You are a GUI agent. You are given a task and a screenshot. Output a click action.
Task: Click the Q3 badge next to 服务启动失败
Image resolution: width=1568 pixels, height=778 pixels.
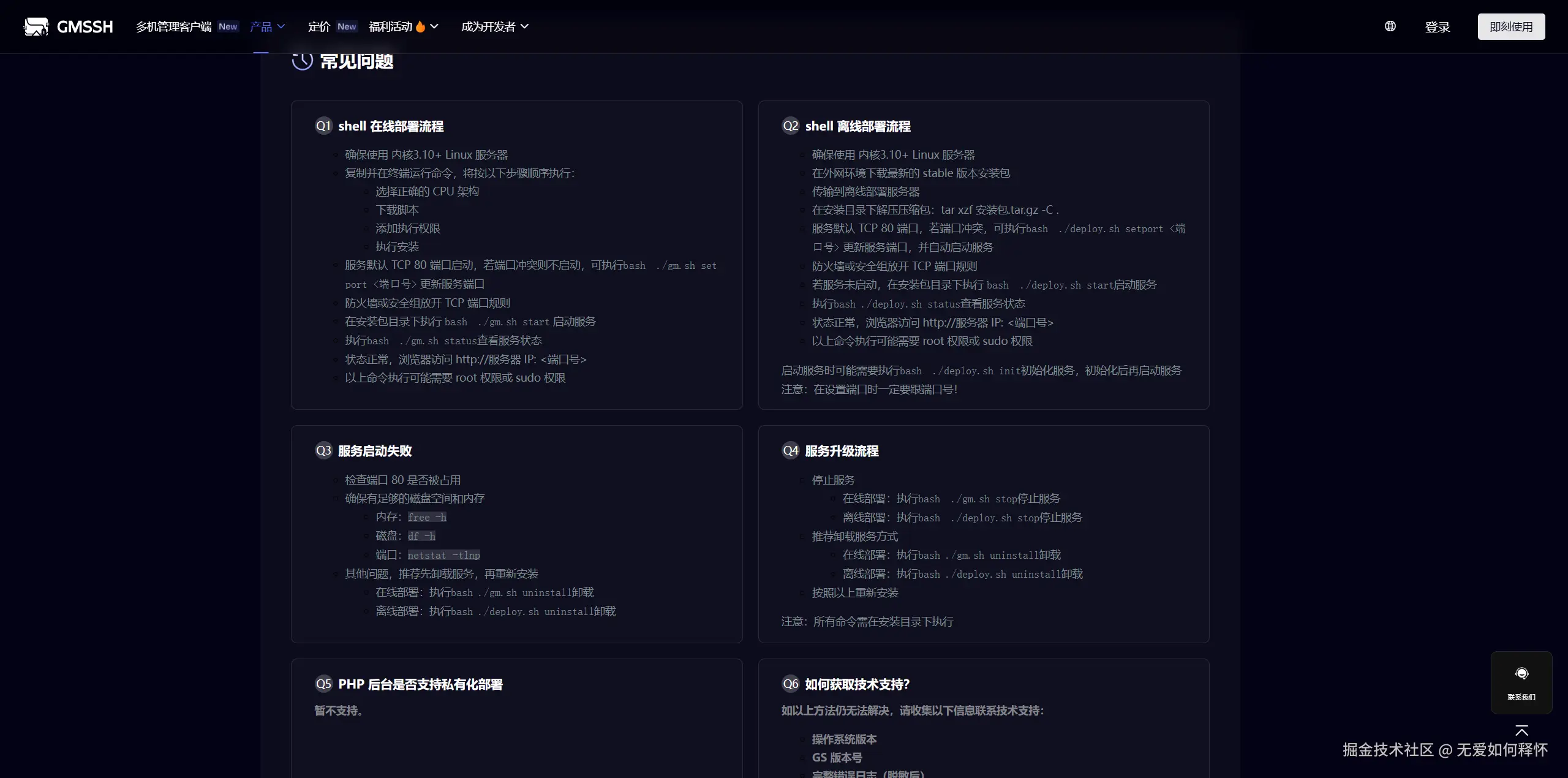click(323, 451)
